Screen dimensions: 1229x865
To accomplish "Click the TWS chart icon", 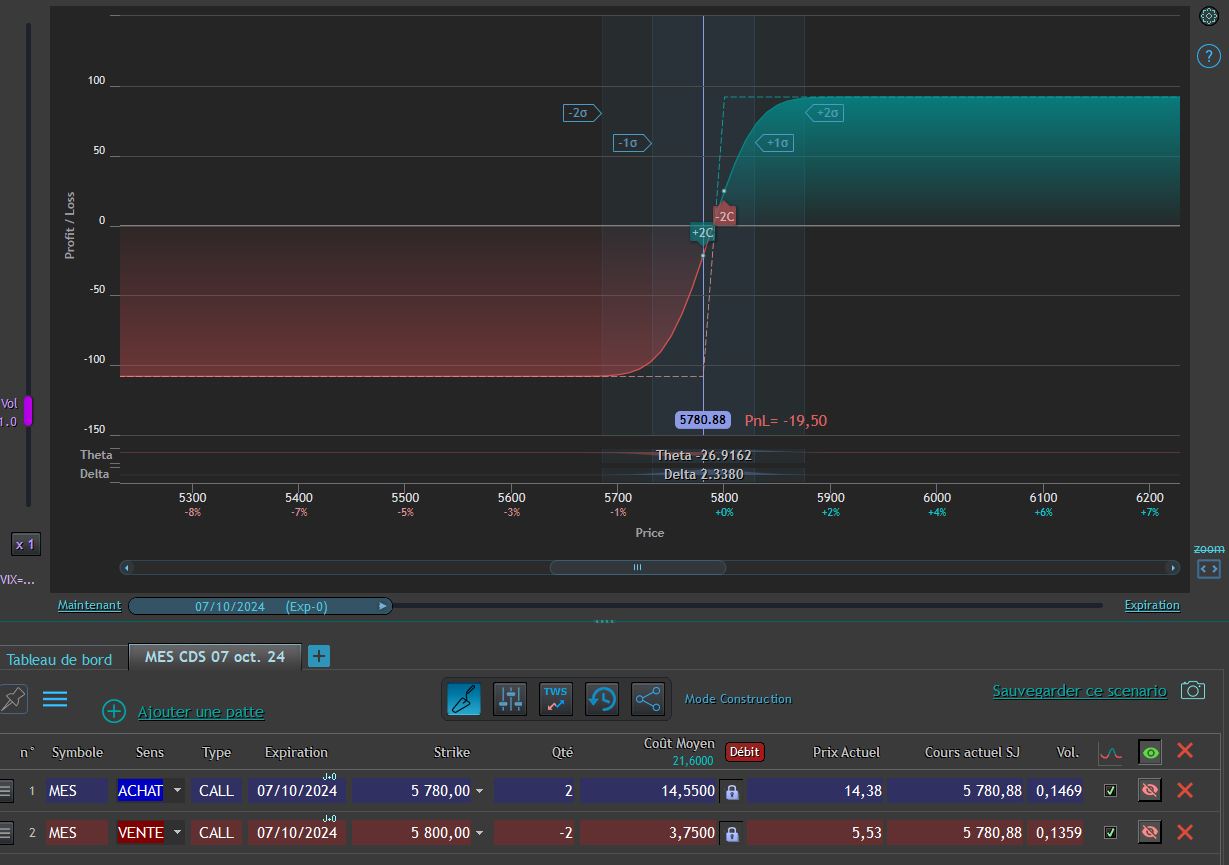I will [x=556, y=699].
